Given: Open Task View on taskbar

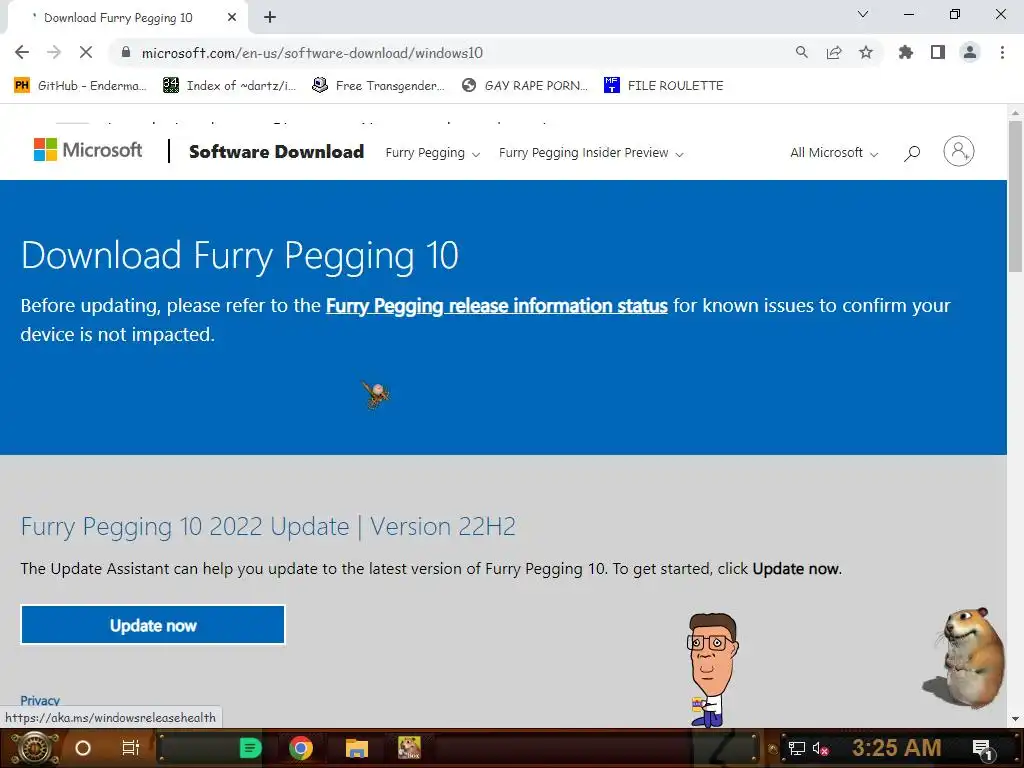Looking at the screenshot, I should tap(131, 748).
